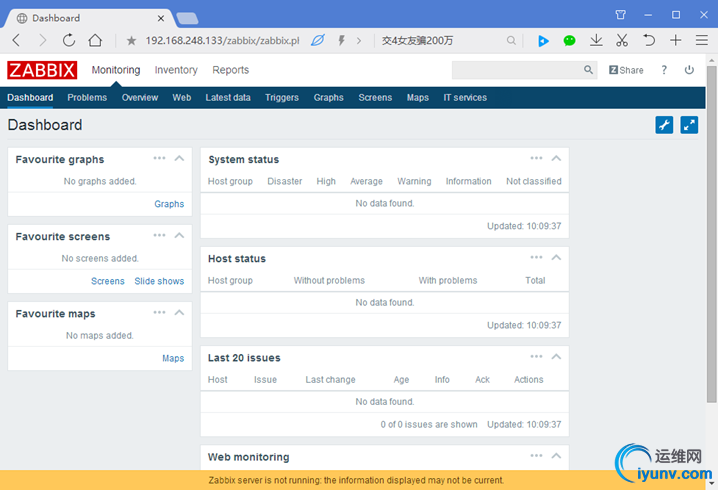Screen dimensions: 718x490
Task: Focus the Zabbix search input field
Action: pyautogui.click(x=517, y=70)
